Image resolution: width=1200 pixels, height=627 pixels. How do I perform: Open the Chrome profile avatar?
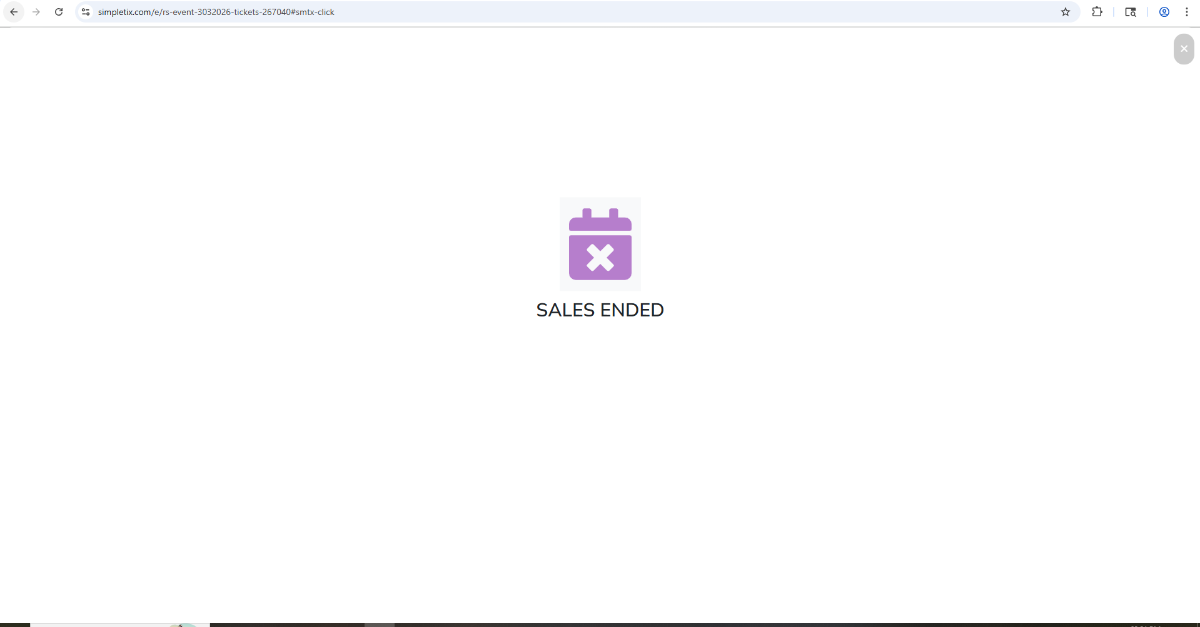[1164, 12]
